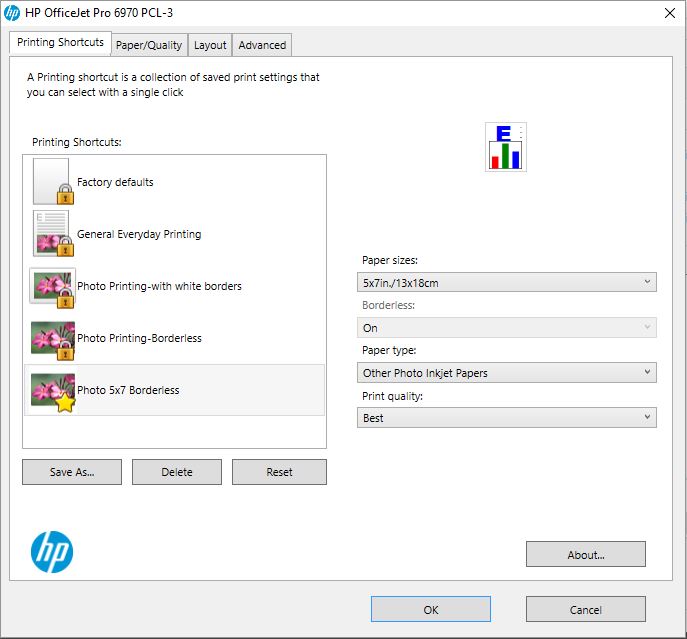Viewport: 687px width, 639px height.
Task: Select the "Factory defaults" text
Action: 115,182
